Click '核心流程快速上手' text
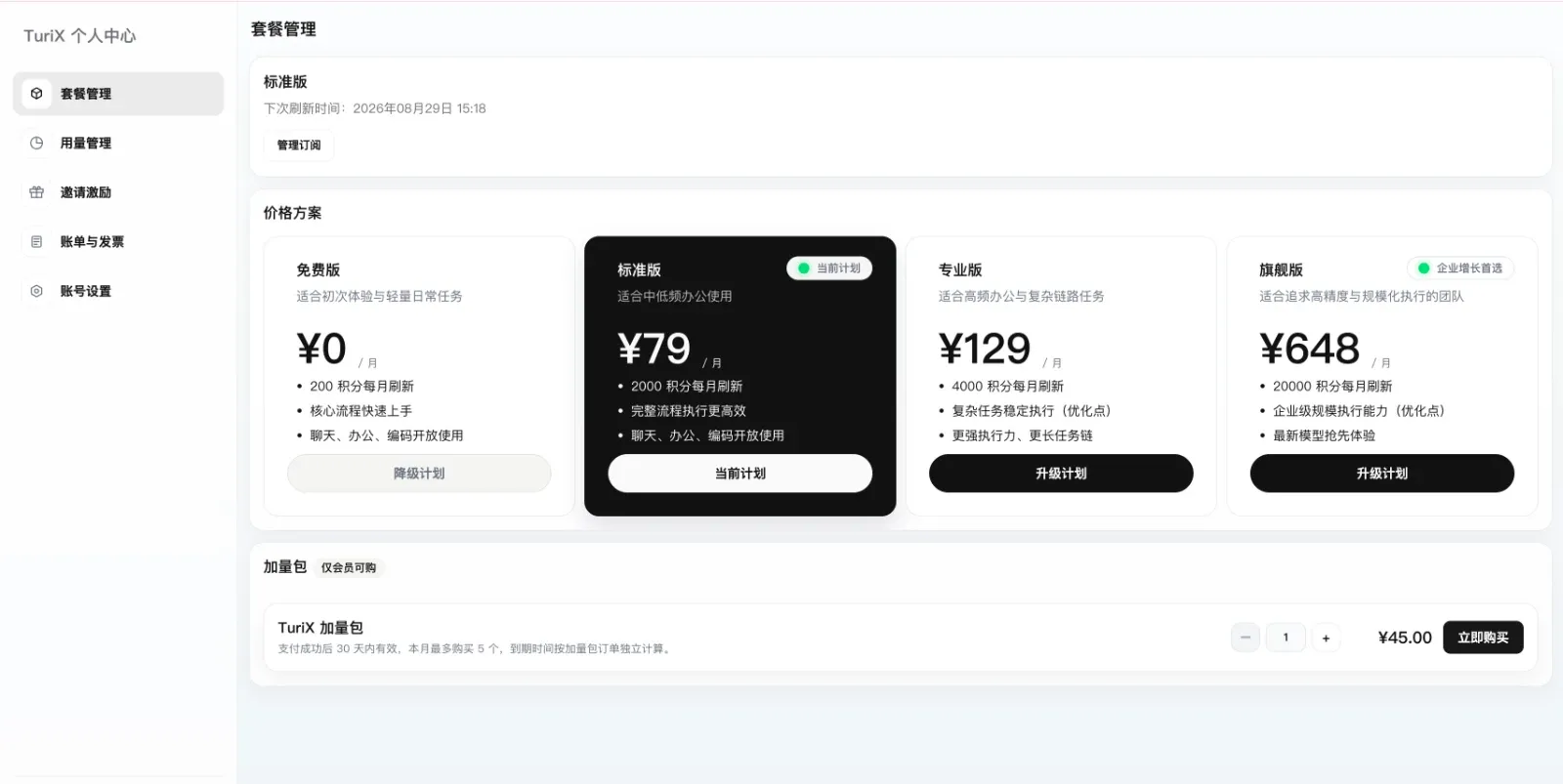 (361, 411)
